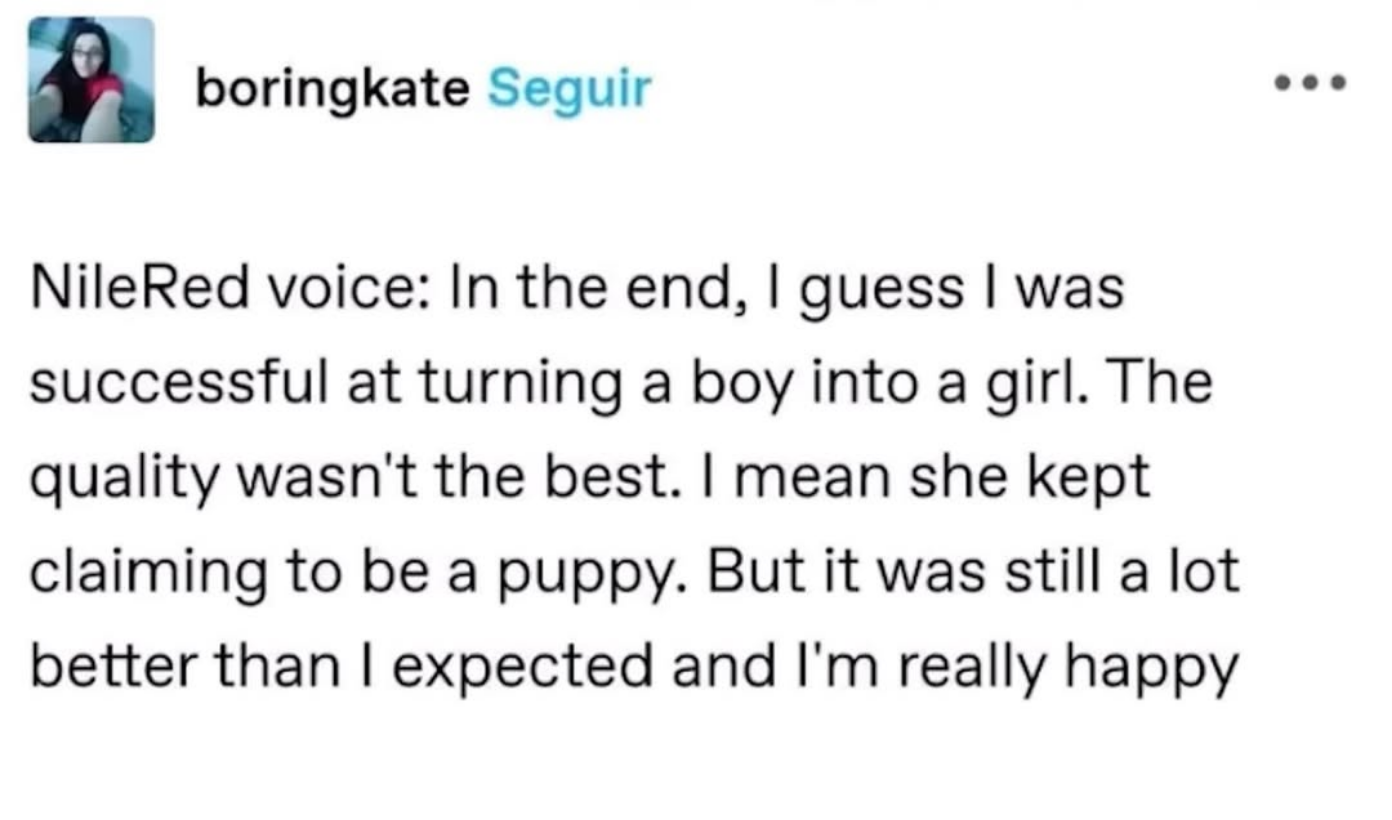Screen dimensions: 1392x820
Task: Open the three-dot post options menu
Action: tap(1311, 82)
